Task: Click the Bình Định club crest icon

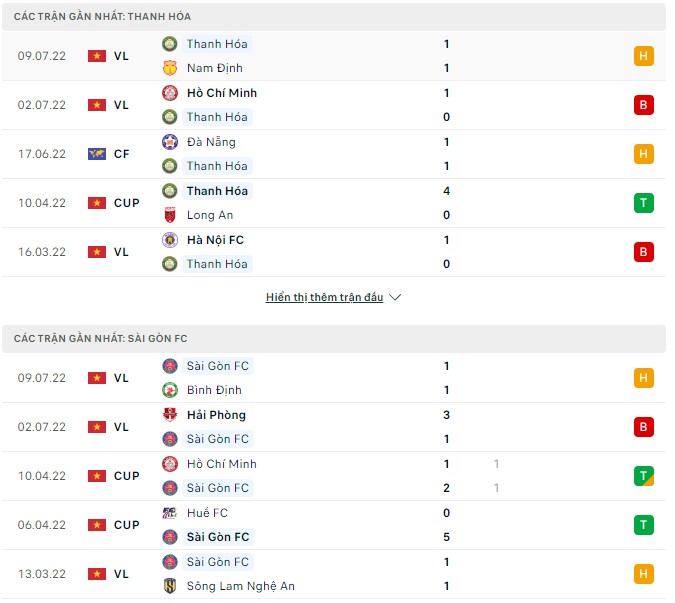Action: tap(170, 390)
